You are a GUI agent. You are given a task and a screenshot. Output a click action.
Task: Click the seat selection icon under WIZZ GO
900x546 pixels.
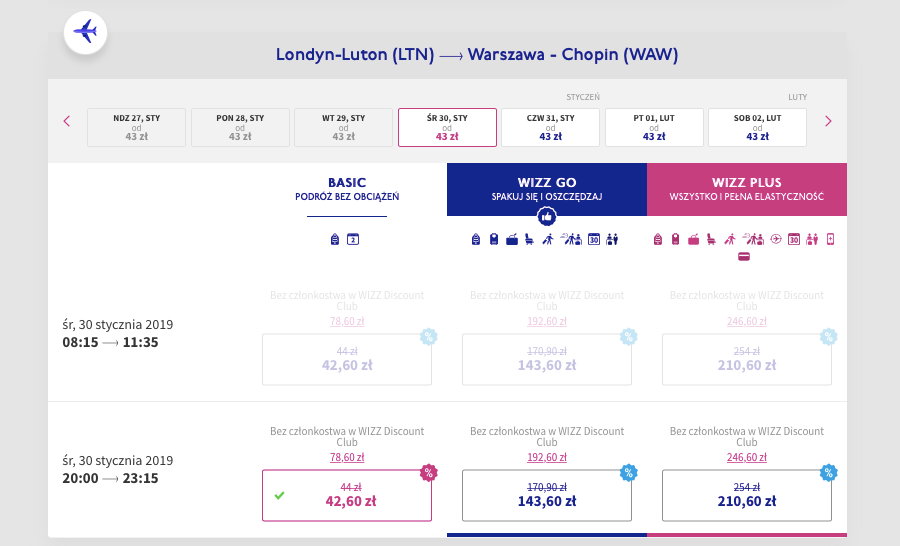coord(529,239)
